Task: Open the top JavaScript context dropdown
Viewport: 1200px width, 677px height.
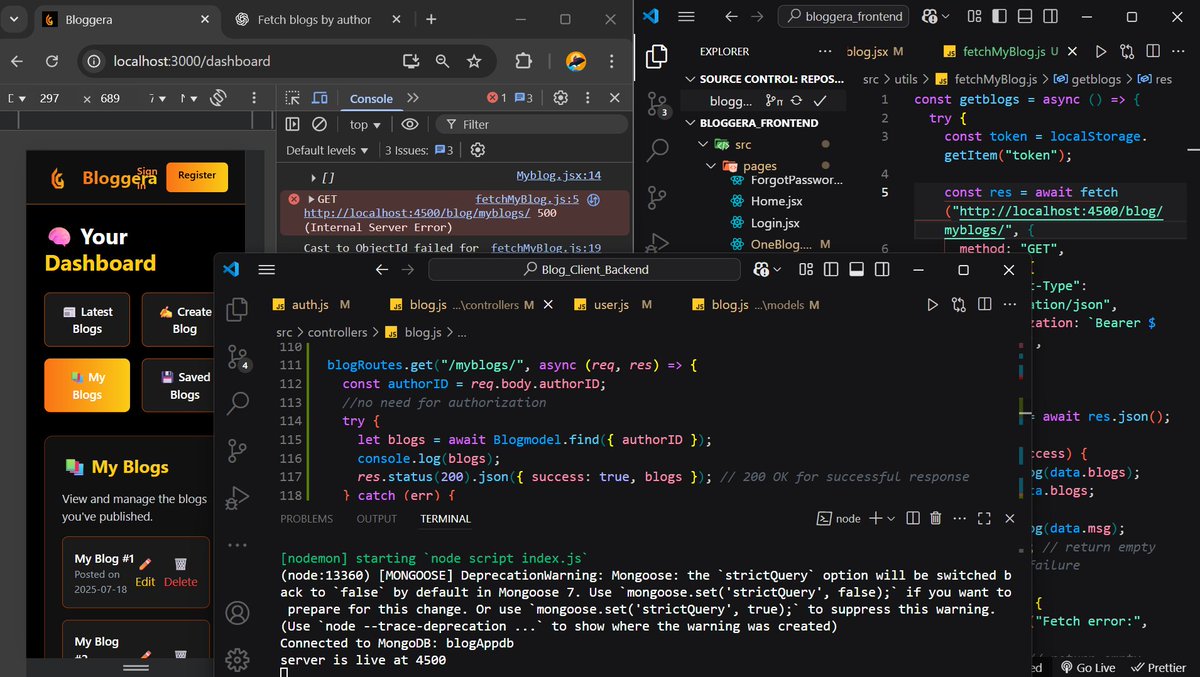Action: 365,124
